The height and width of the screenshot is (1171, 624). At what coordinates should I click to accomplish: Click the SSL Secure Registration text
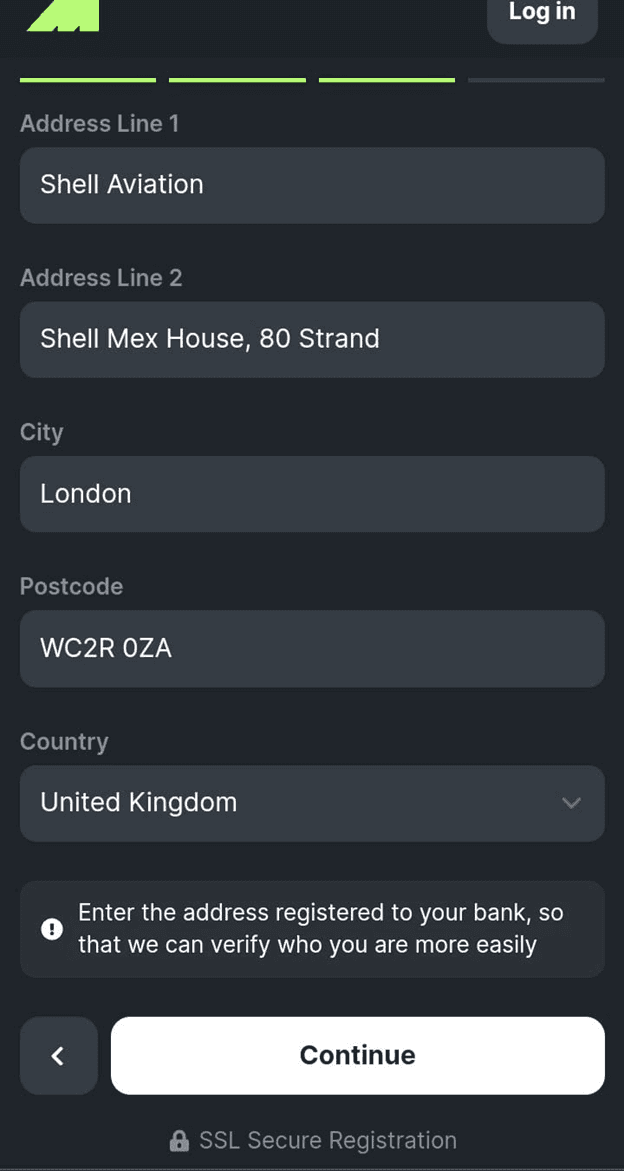[328, 1141]
